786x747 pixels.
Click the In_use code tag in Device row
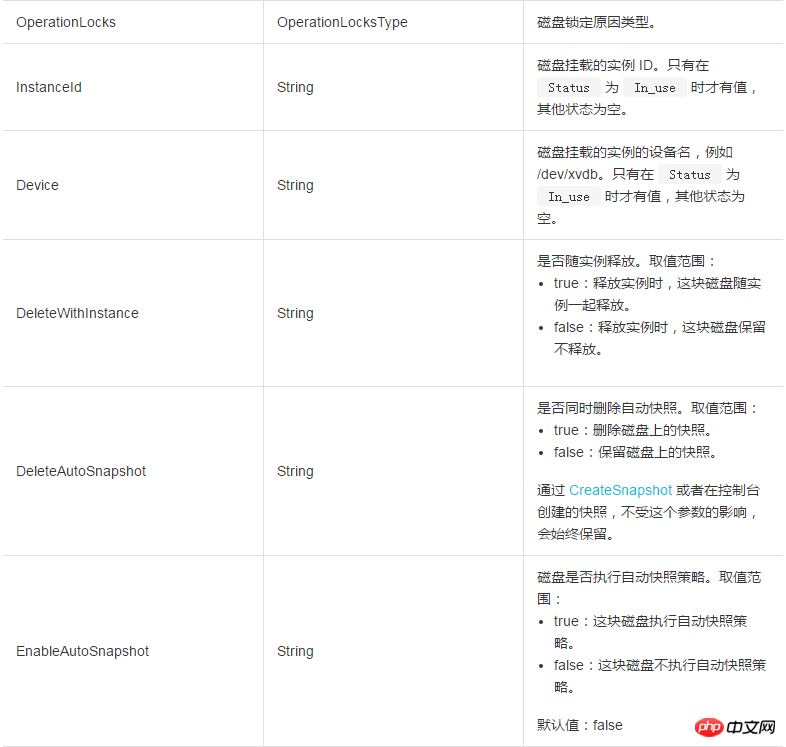tap(568, 197)
